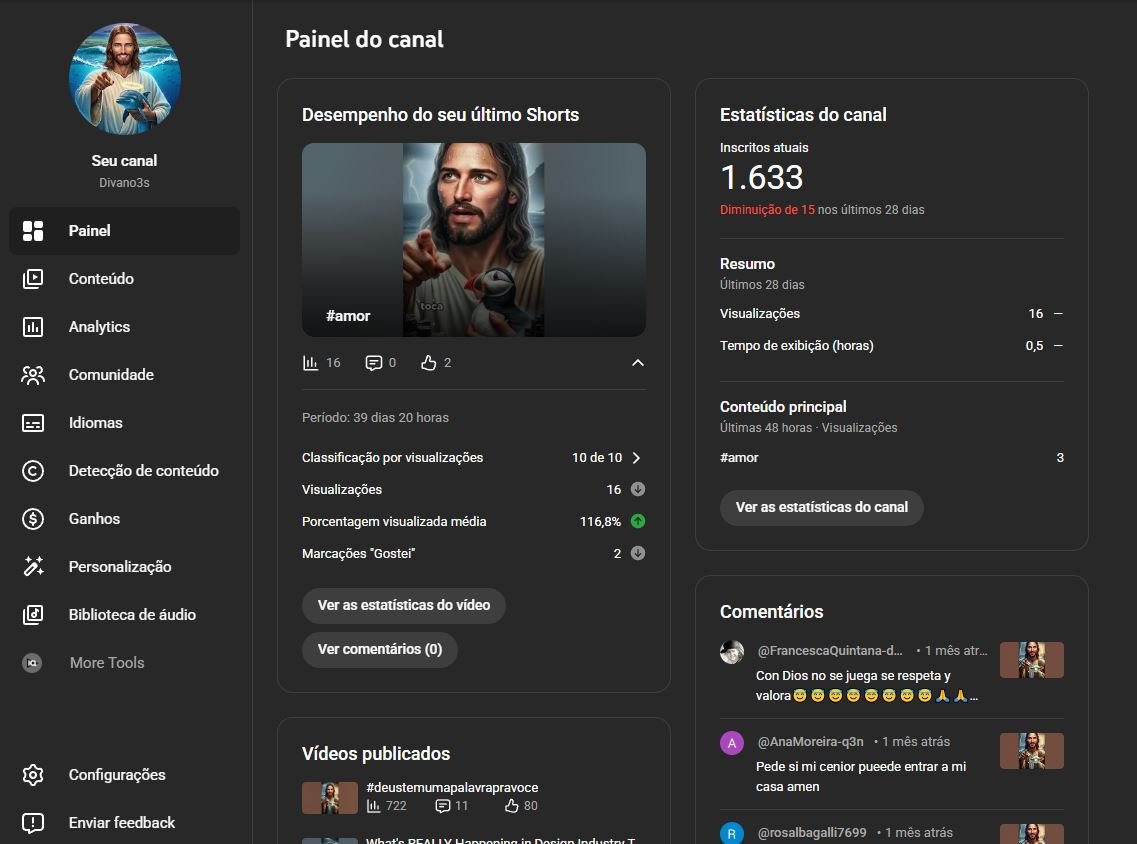Click Ver as estatísticas do vídeo button
The height and width of the screenshot is (844, 1137).
tap(403, 605)
